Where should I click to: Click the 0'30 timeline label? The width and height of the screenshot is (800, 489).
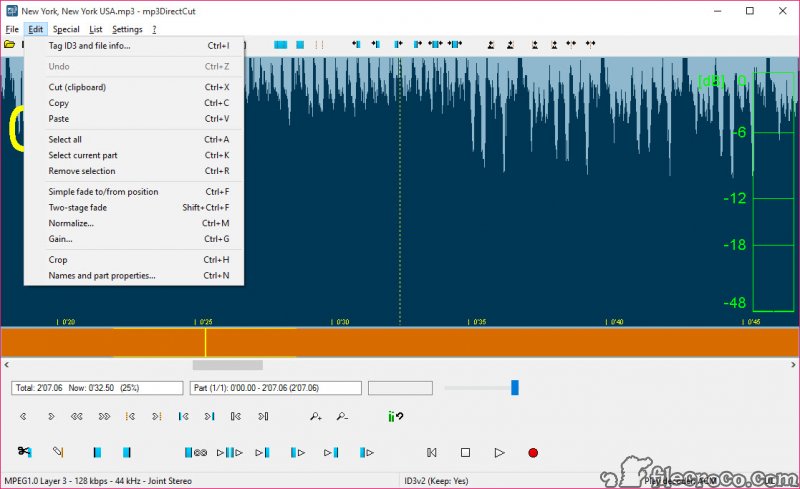342,322
